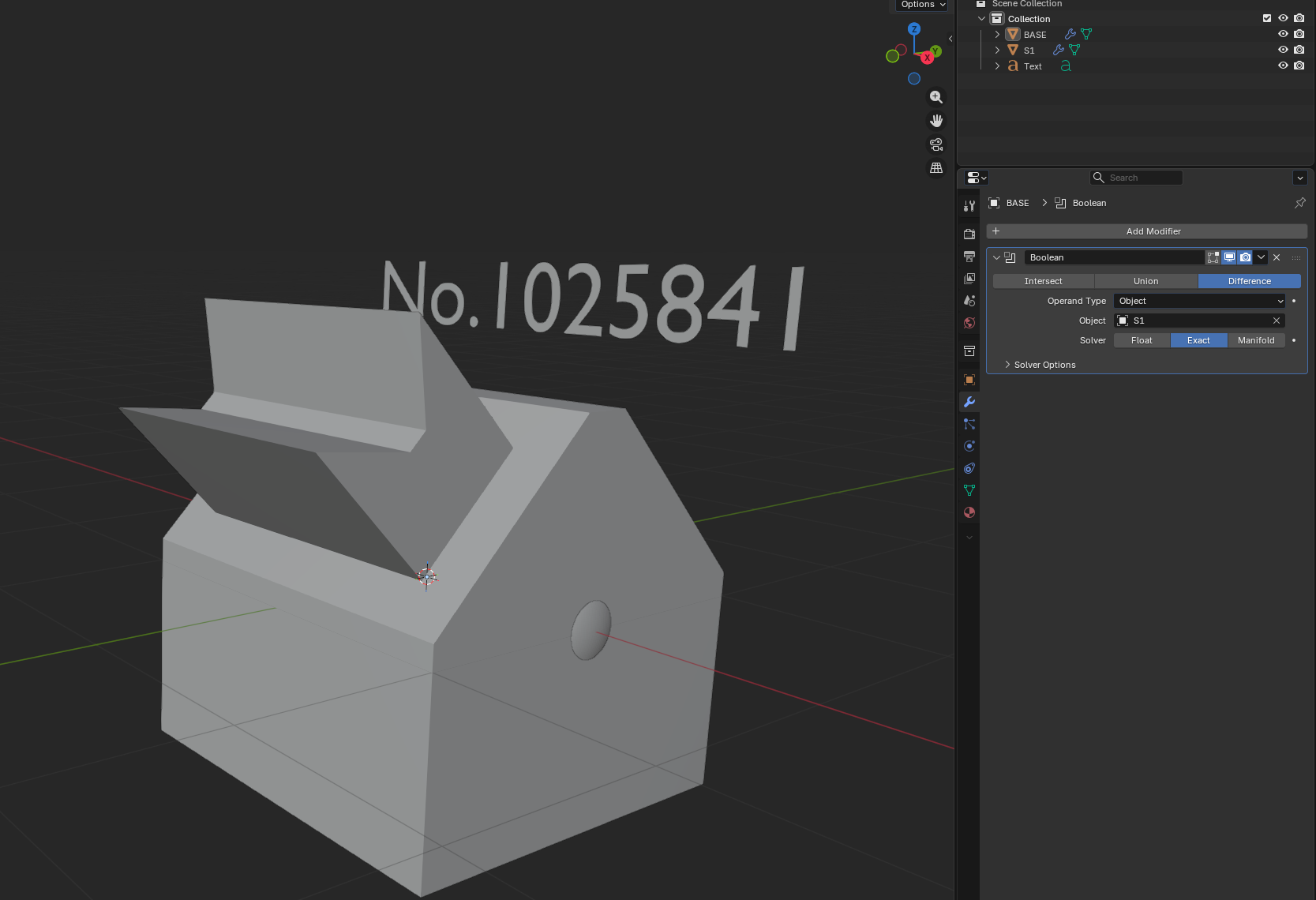
Task: Expand the S1 object in outliner
Action: pyautogui.click(x=997, y=51)
